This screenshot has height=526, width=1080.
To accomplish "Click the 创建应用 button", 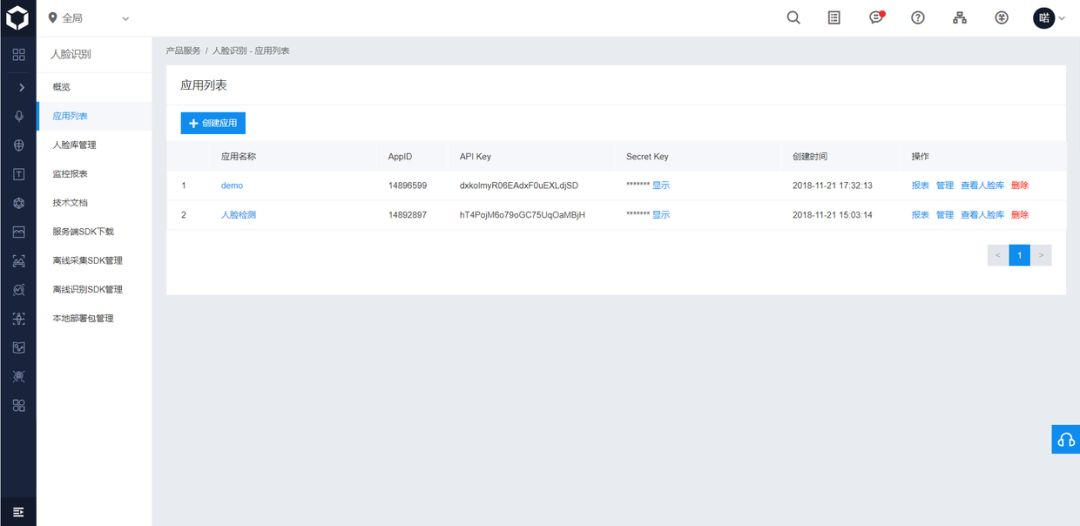I will (x=213, y=123).
